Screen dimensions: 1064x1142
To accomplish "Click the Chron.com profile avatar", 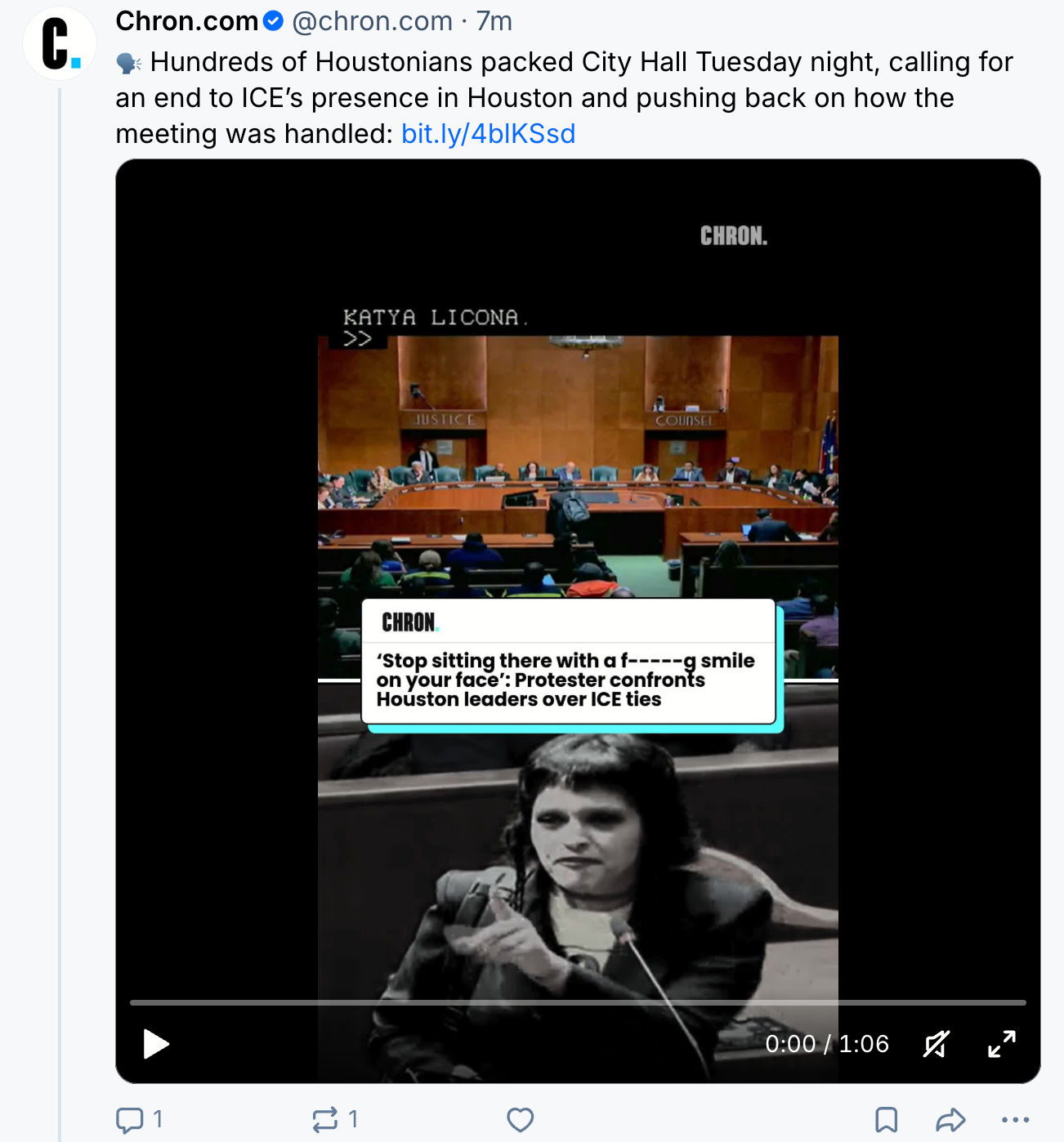I will tap(60, 43).
